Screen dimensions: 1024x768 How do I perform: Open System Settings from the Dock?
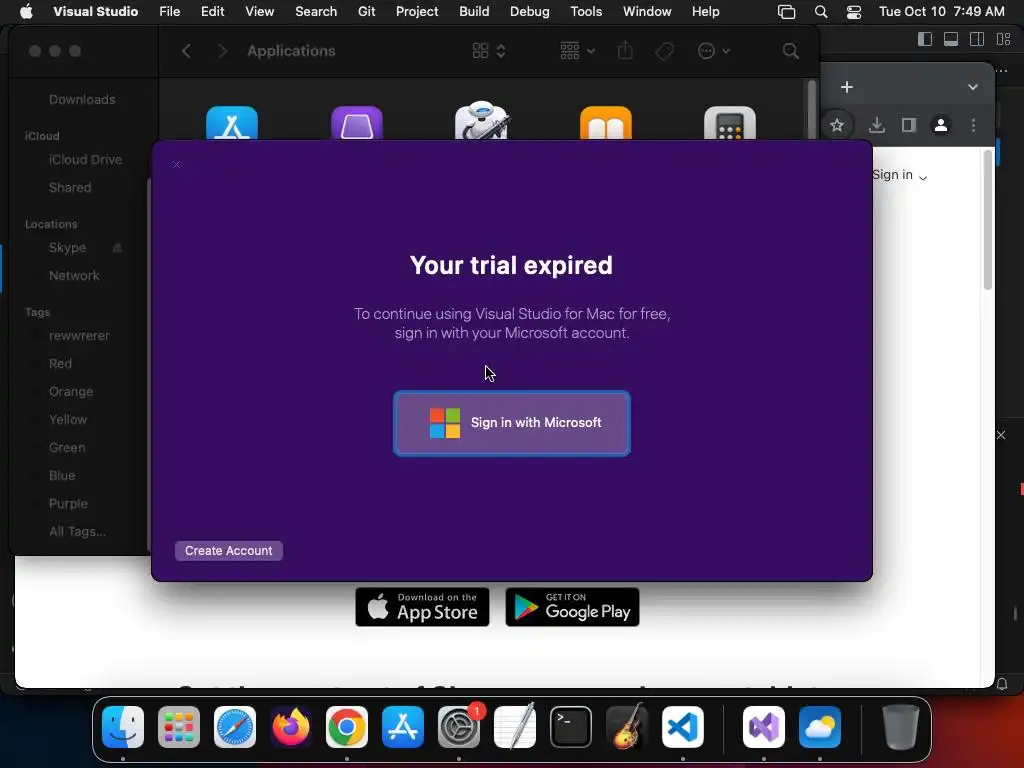[459, 727]
